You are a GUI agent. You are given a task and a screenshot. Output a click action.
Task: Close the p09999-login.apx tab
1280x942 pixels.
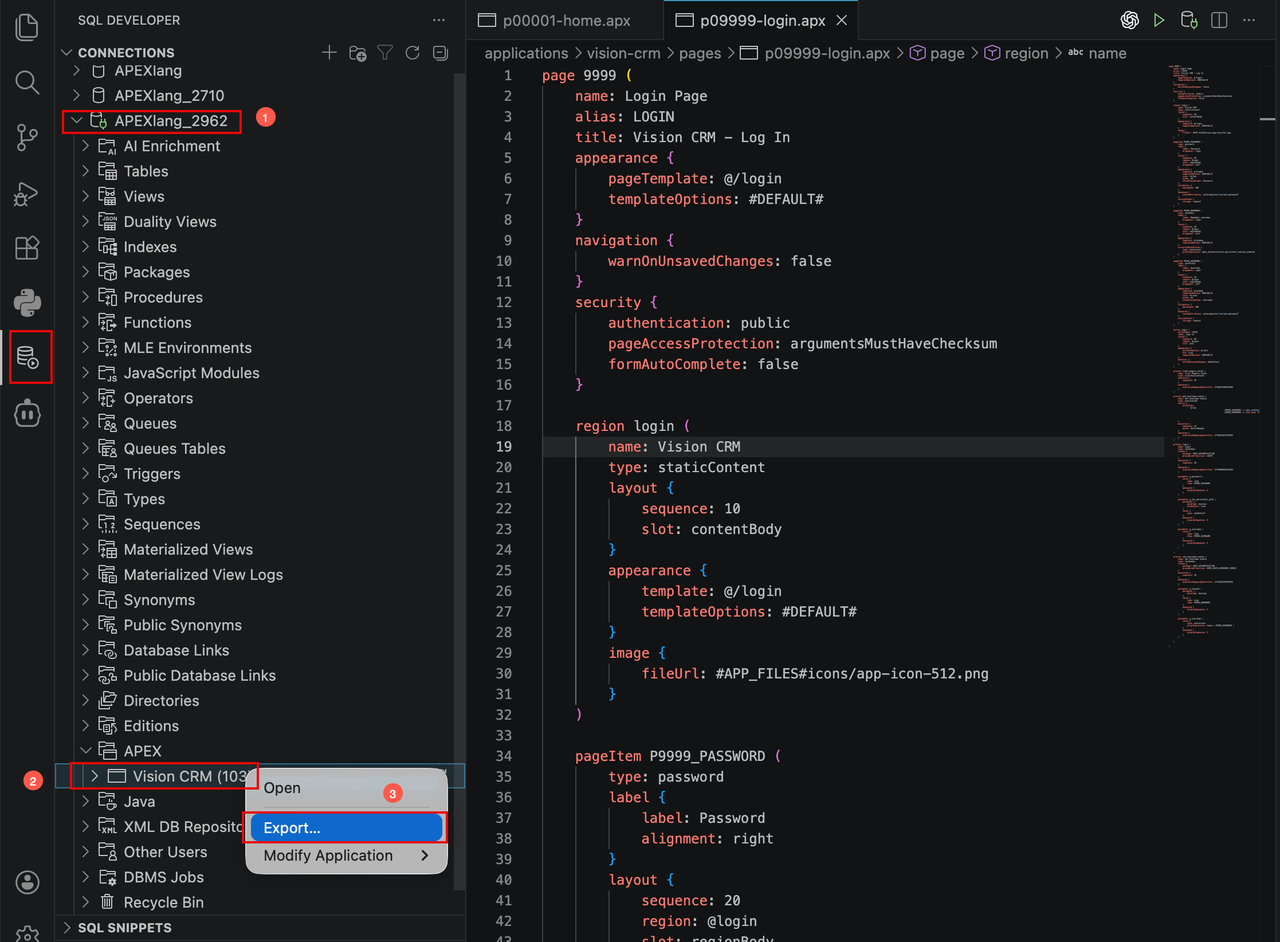coord(842,20)
